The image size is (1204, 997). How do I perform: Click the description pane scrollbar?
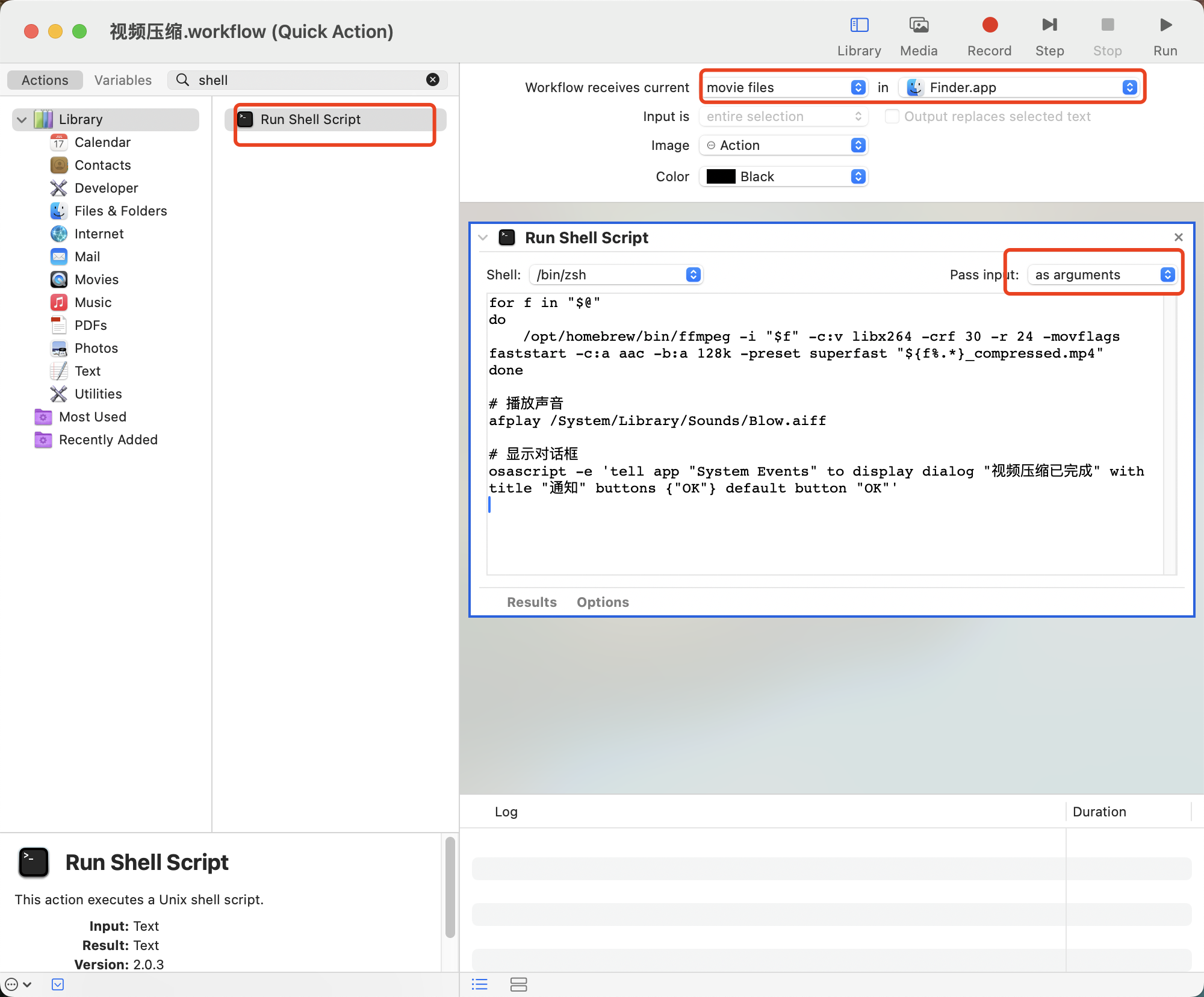point(450,887)
